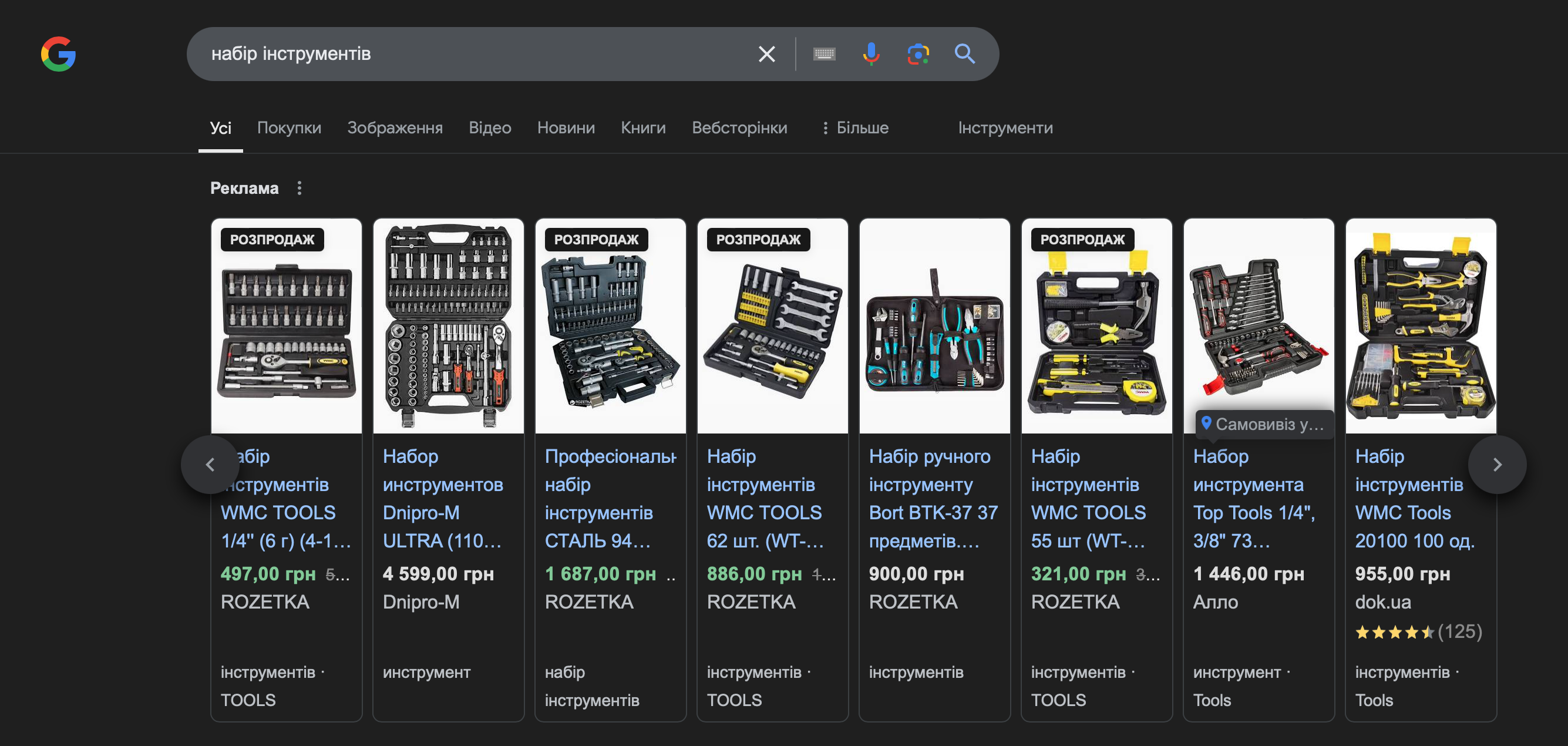Click the Dnipro-M seller name
The width and height of the screenshot is (1568, 746).
(421, 602)
